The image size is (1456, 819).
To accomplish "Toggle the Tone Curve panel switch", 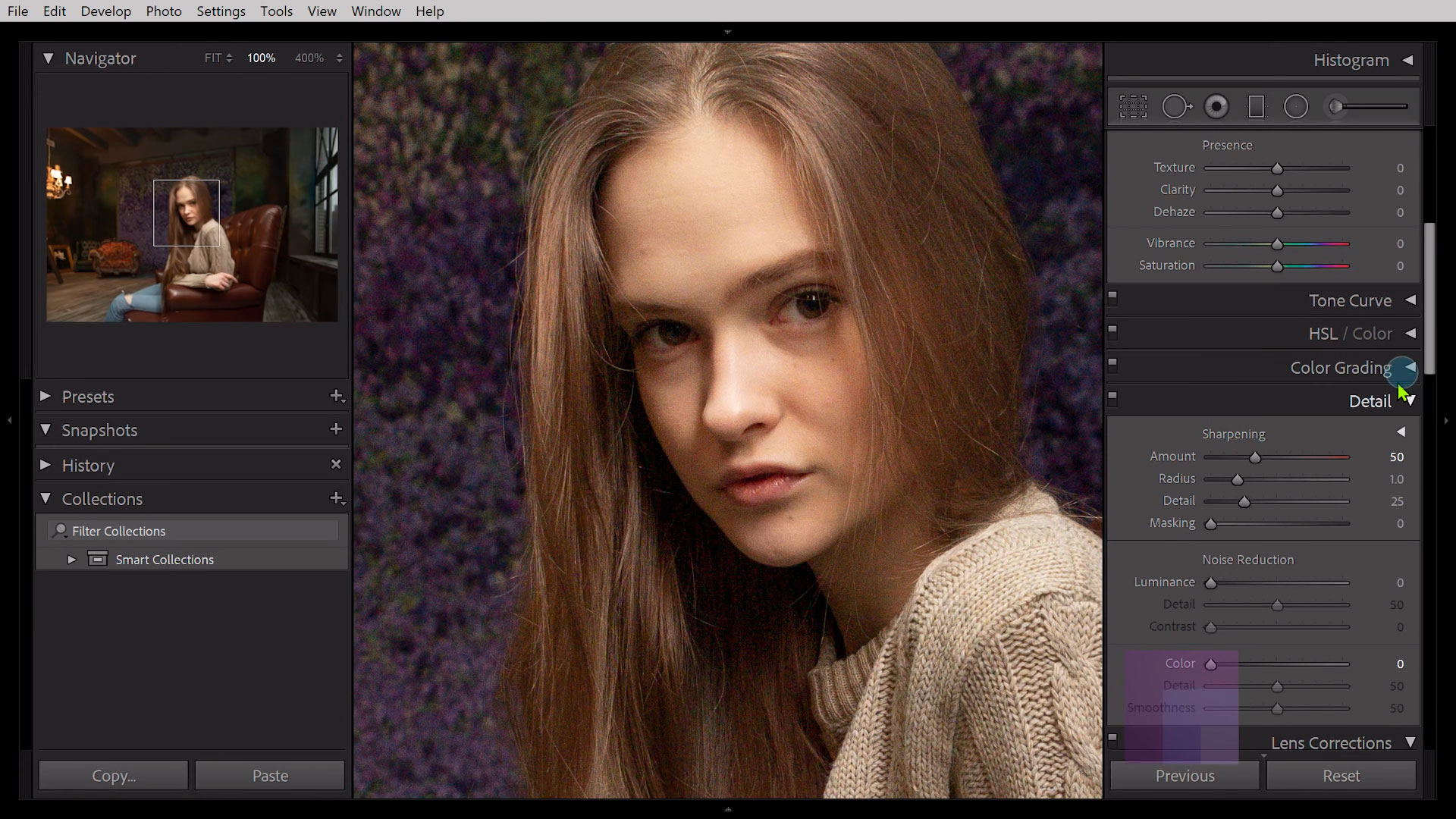I will [x=1112, y=297].
